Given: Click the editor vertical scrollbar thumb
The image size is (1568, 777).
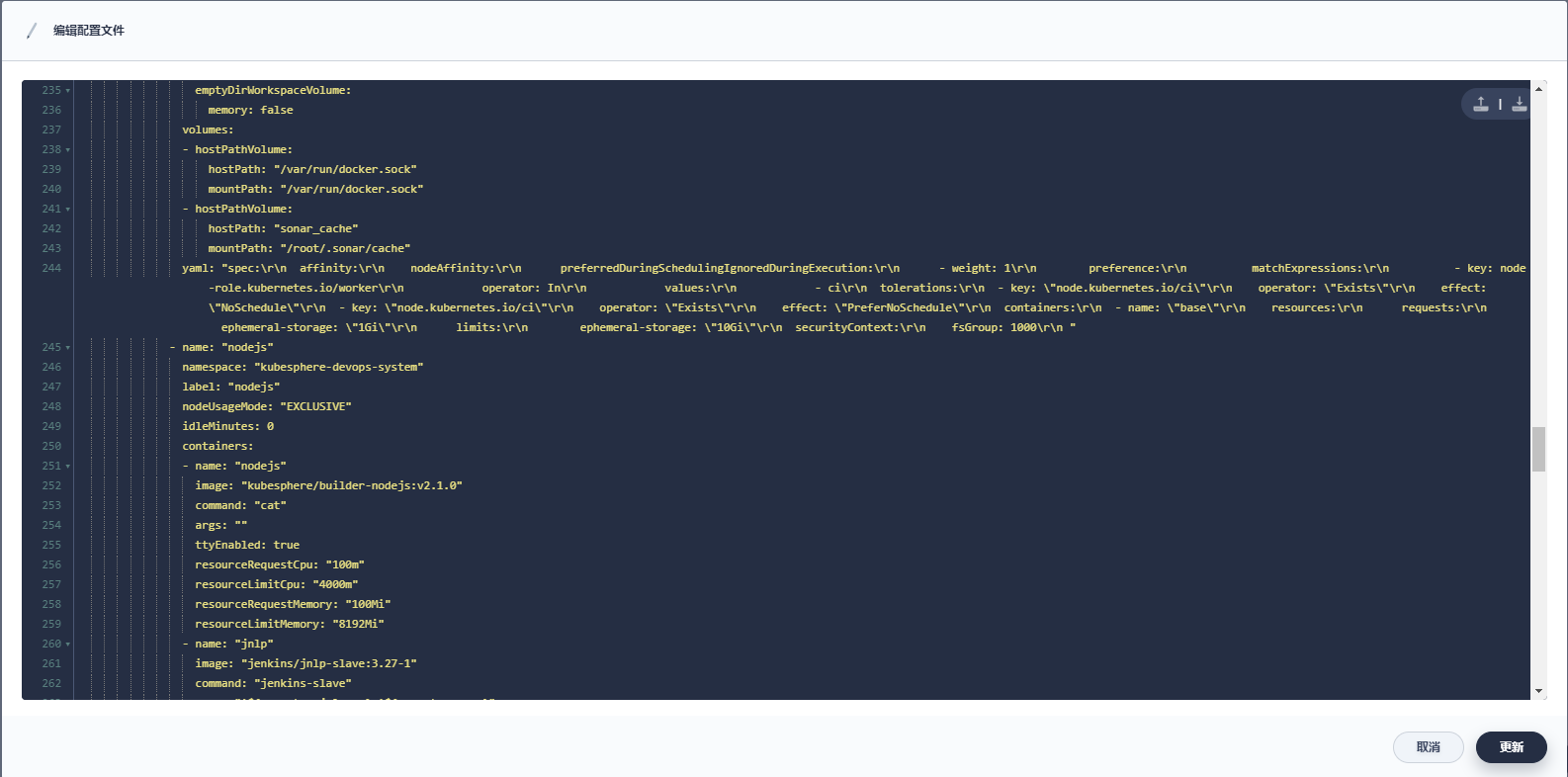Looking at the screenshot, I should point(1539,449).
